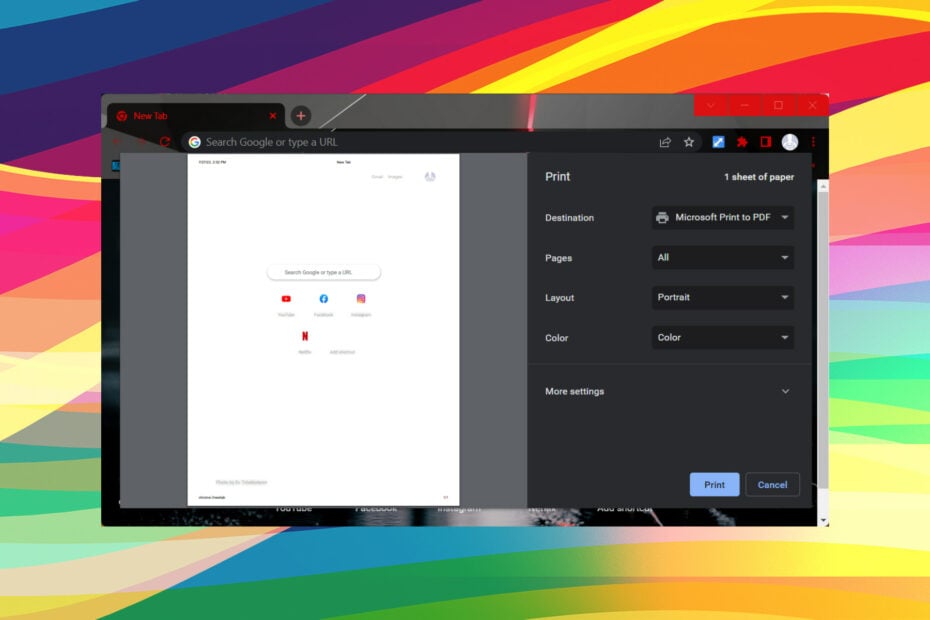Open the Destination printer dropdown
This screenshot has height=620, width=930.
pyautogui.click(x=722, y=217)
